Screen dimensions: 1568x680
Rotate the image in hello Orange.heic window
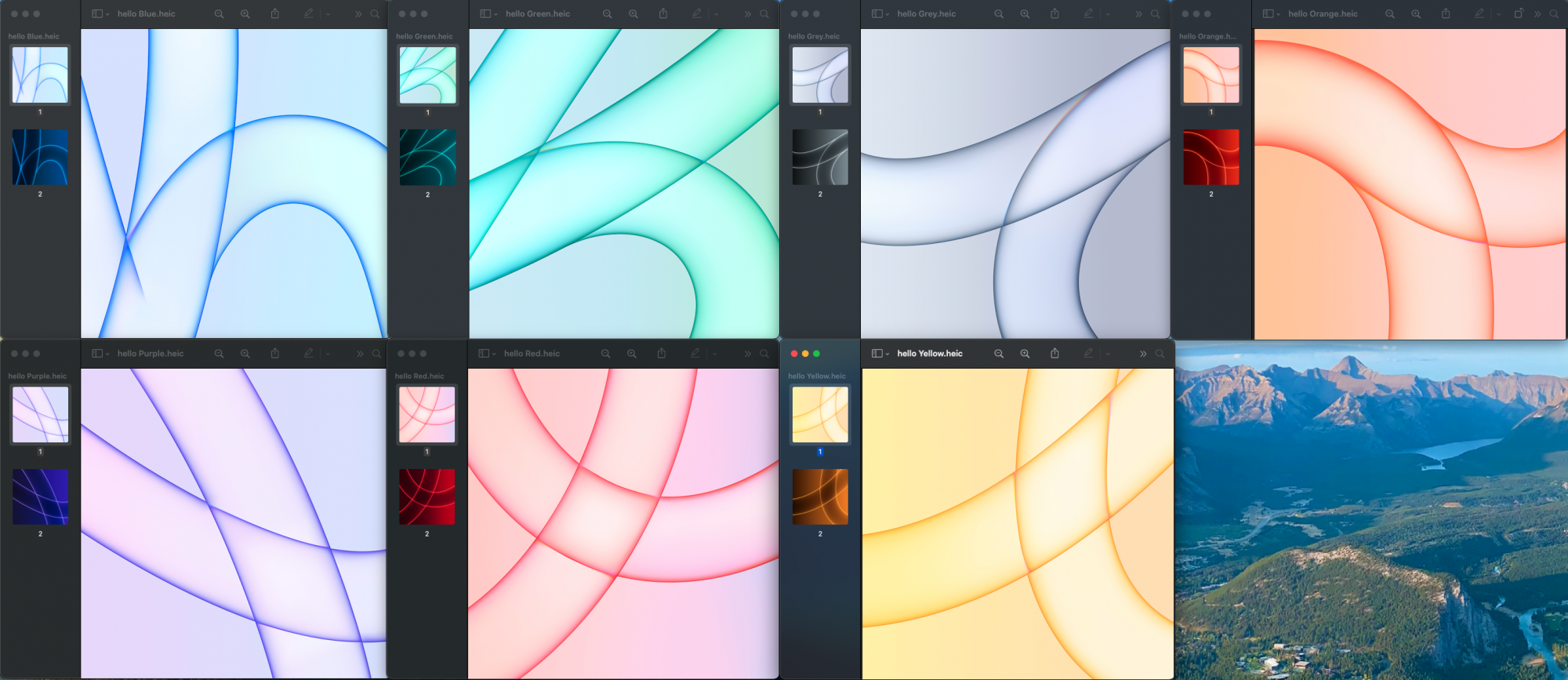pos(1519,13)
